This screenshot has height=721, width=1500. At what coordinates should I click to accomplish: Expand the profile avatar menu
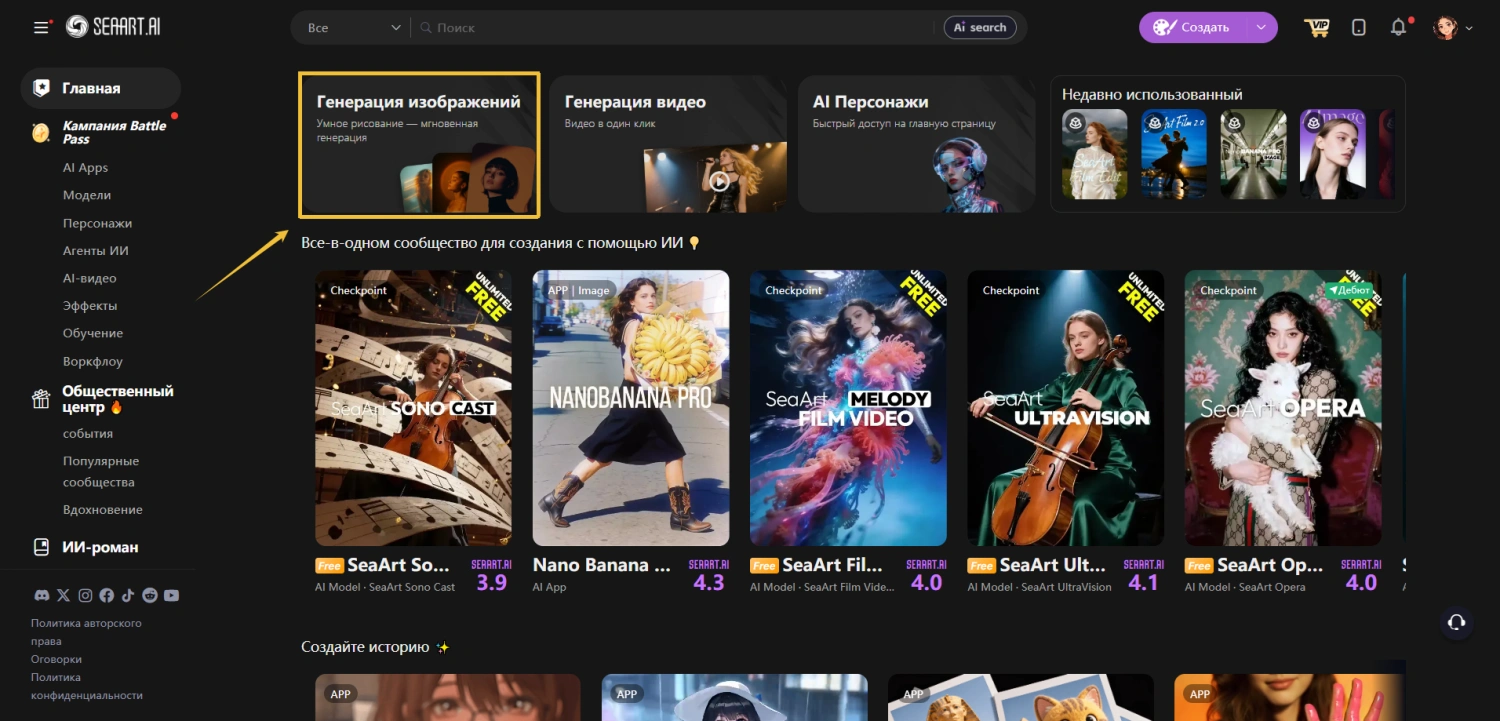[x=1453, y=28]
